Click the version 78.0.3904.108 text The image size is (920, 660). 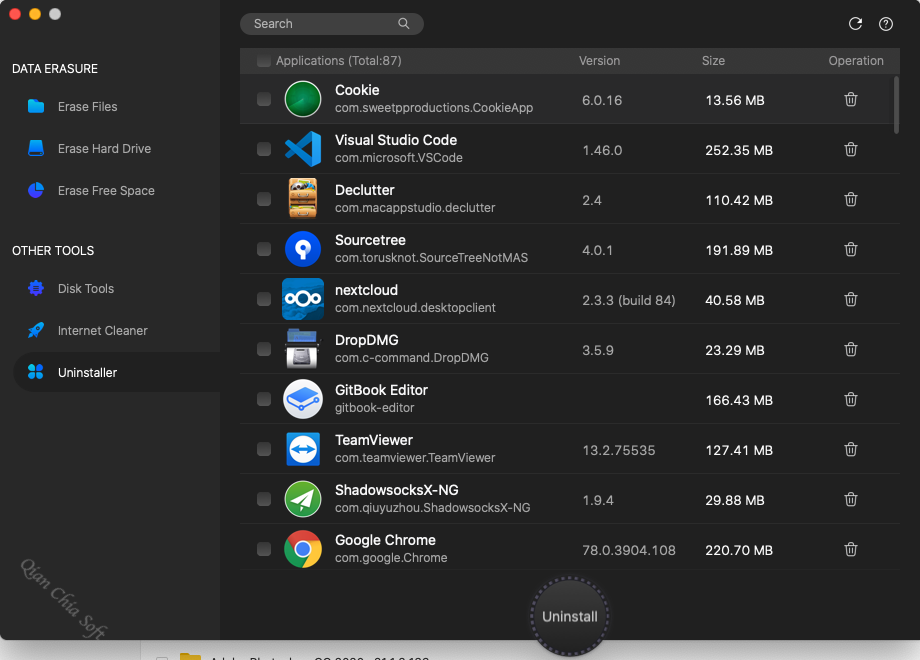tap(628, 550)
